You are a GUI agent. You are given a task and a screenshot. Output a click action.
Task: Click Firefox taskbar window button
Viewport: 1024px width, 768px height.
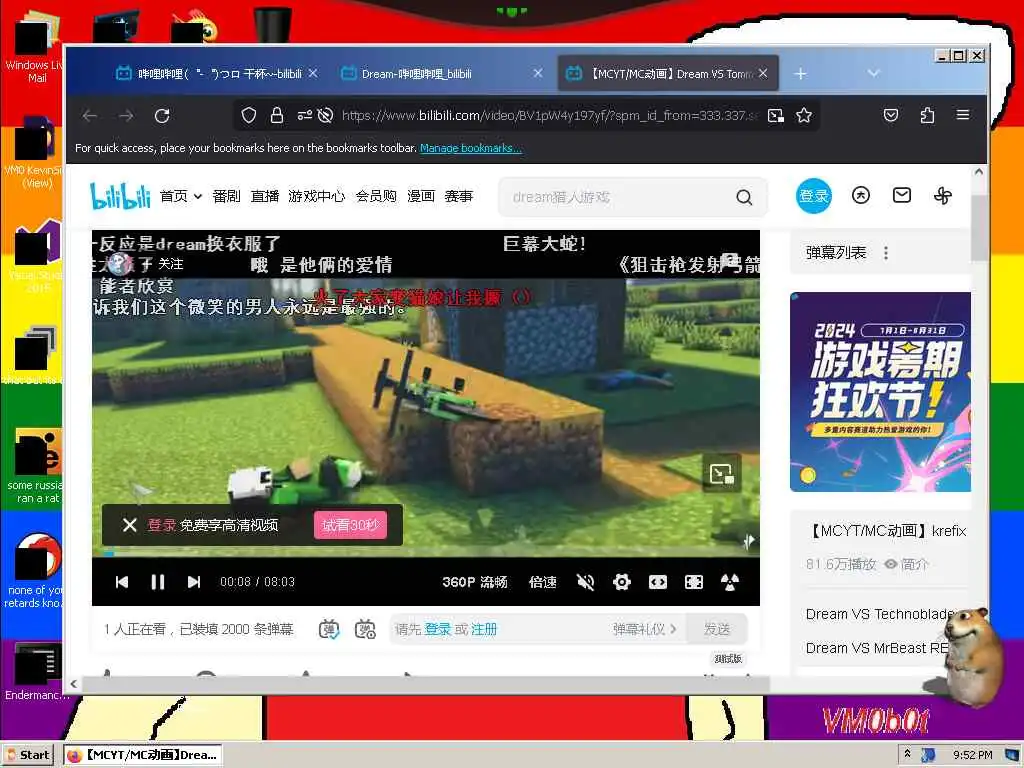point(142,755)
